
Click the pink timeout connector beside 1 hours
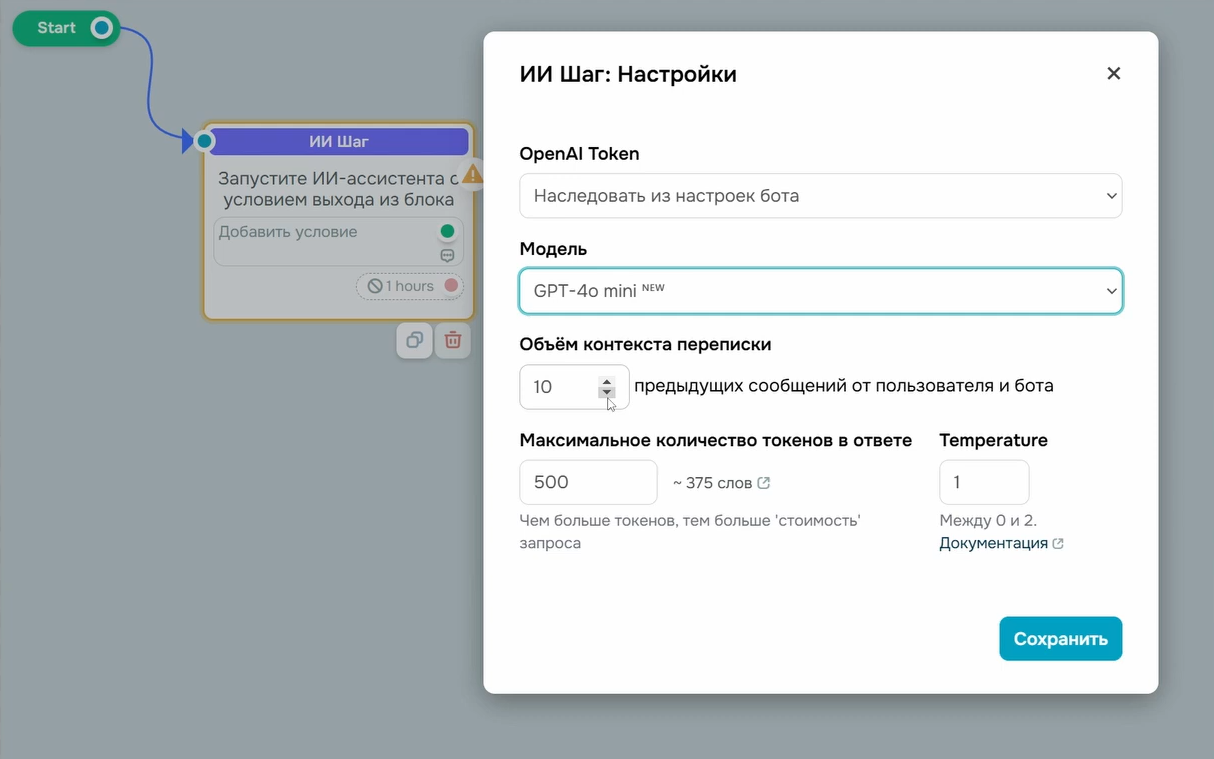coord(451,286)
